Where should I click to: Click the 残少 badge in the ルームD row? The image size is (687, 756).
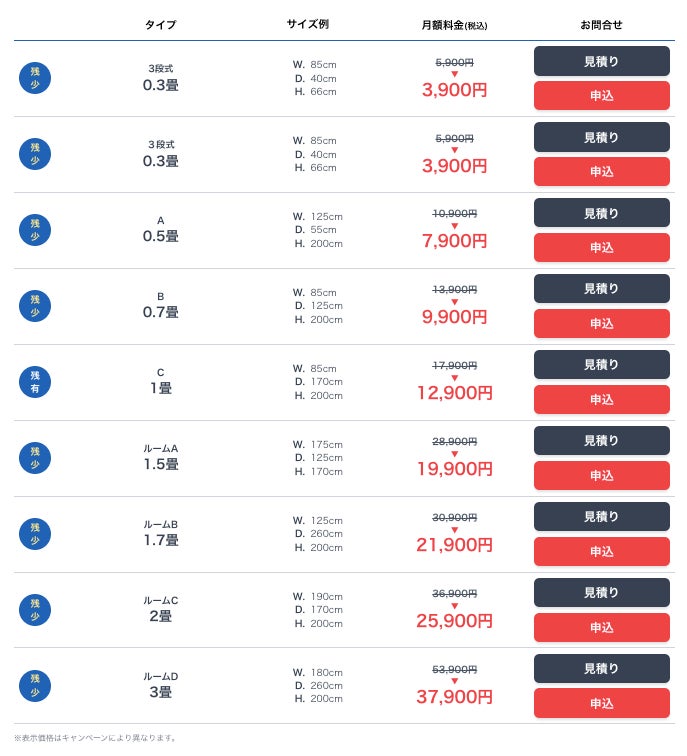[35, 686]
